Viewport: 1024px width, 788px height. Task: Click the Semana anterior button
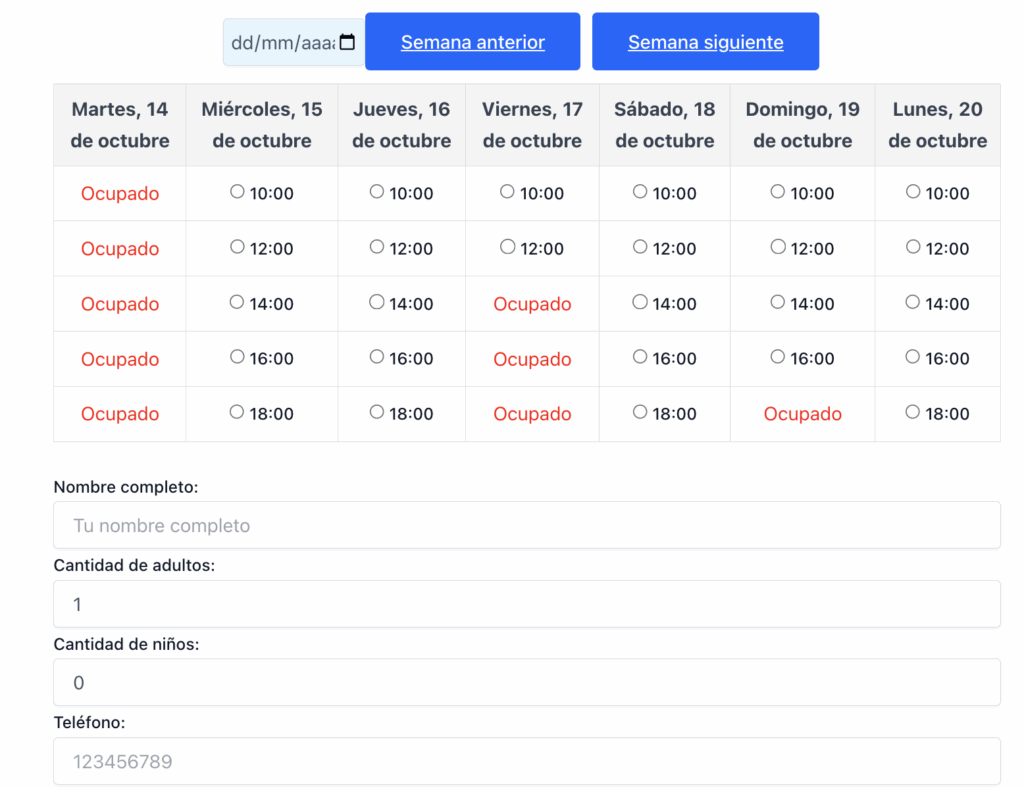coord(472,42)
